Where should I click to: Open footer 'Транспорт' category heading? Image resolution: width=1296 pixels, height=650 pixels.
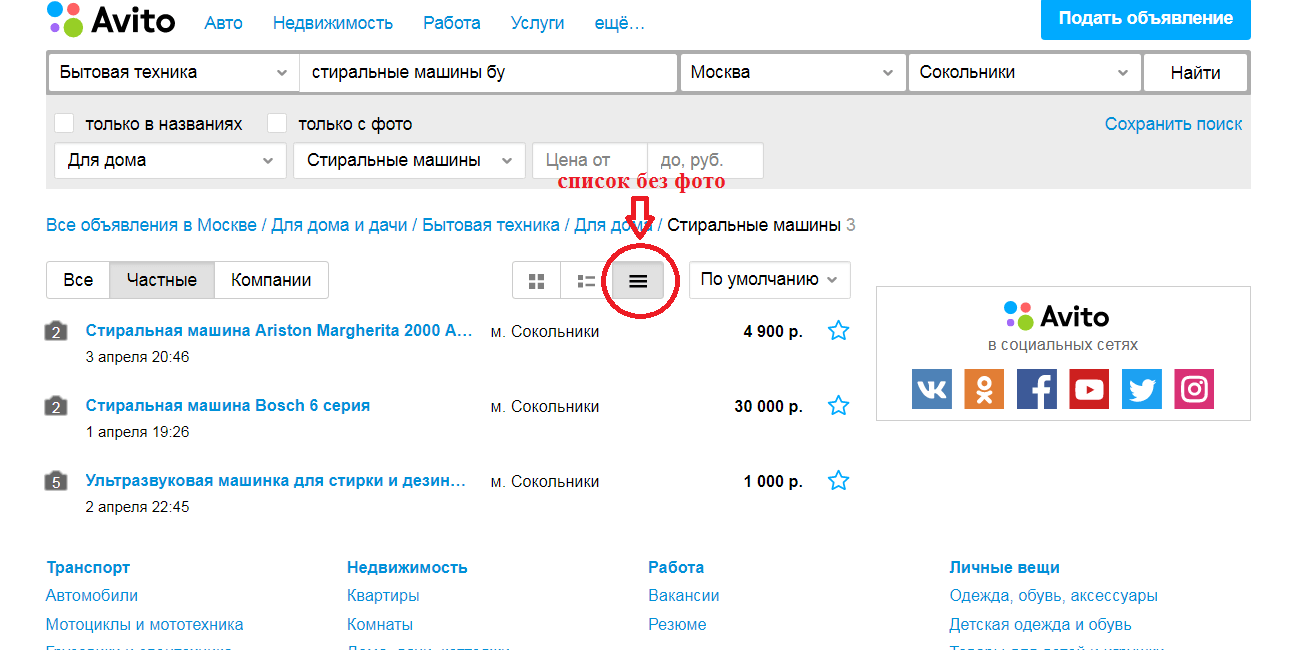[x=88, y=567]
